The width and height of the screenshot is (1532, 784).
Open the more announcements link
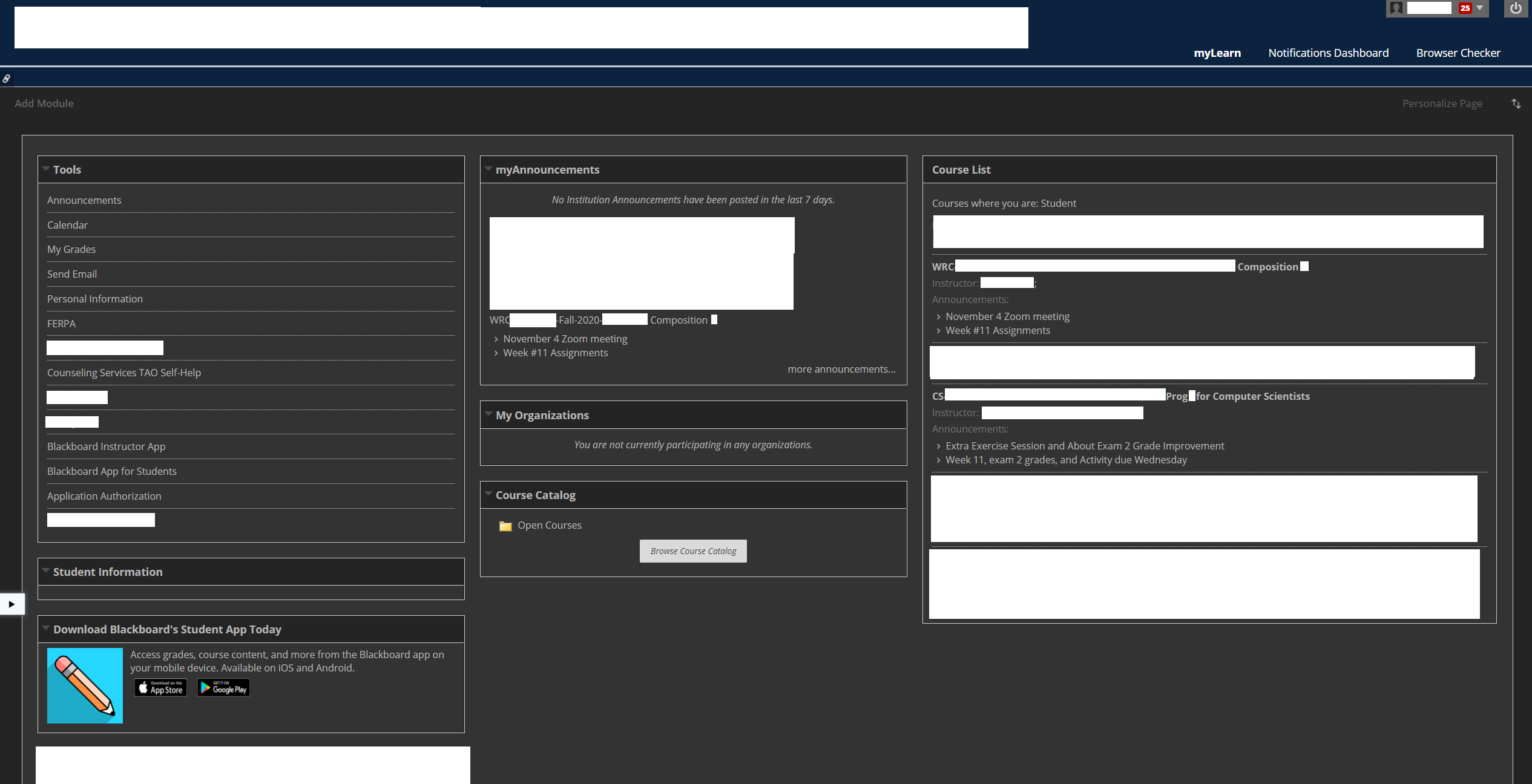click(841, 369)
